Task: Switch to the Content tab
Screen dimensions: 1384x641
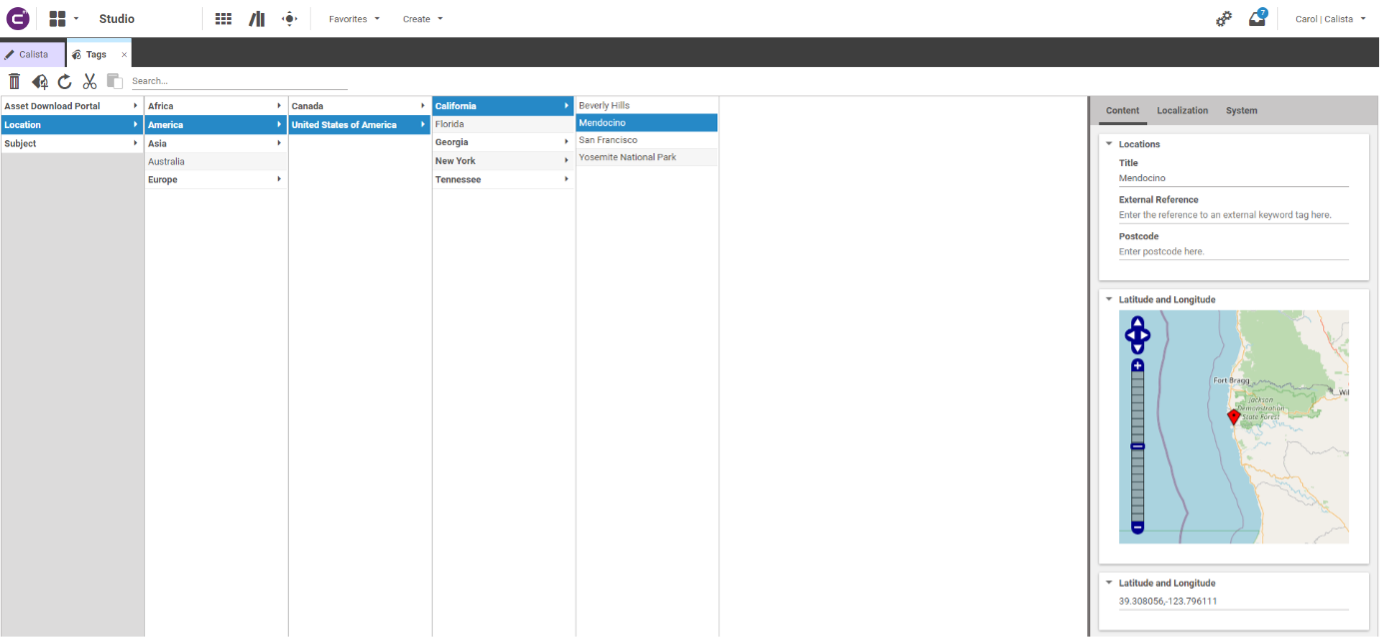Action: (1122, 111)
